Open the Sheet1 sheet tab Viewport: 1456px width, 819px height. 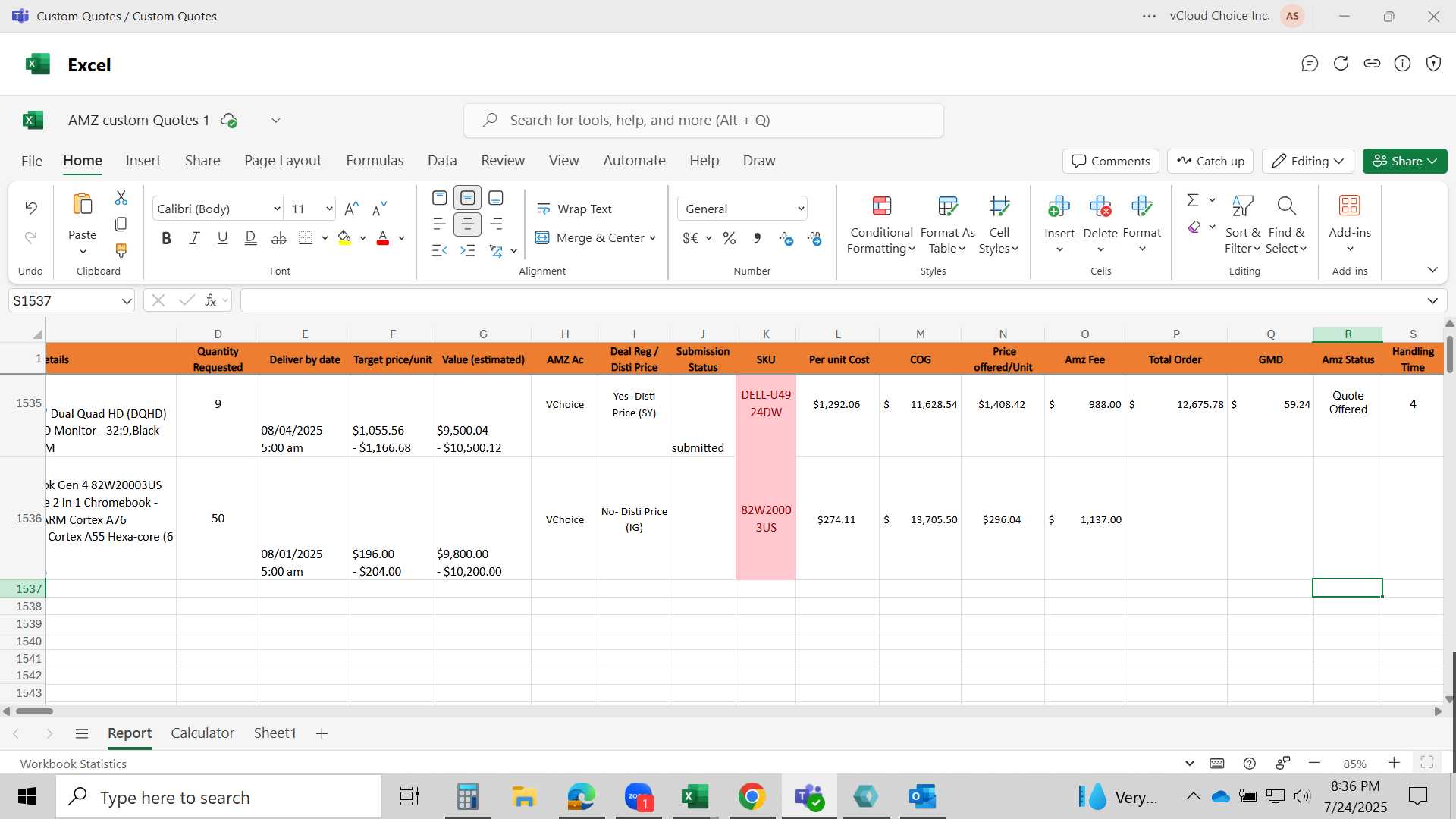pyautogui.click(x=275, y=733)
